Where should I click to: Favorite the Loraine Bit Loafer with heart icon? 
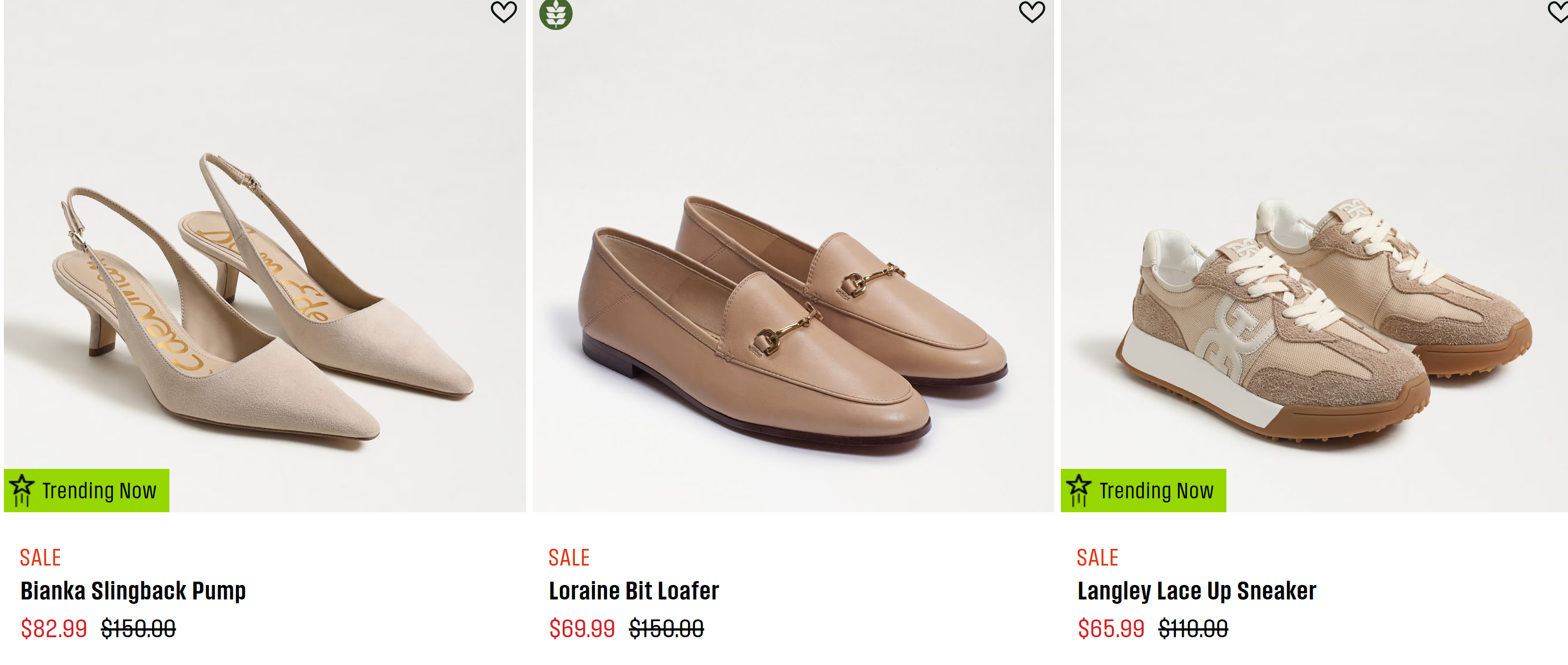coord(1032,11)
